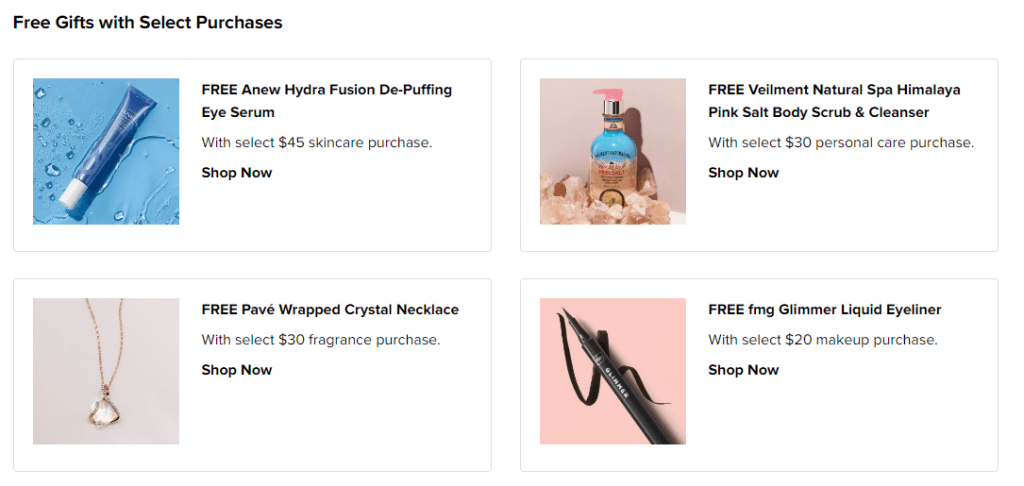Click the $45 skincare purchase description
This screenshot has height=486, width=1024.
316,143
